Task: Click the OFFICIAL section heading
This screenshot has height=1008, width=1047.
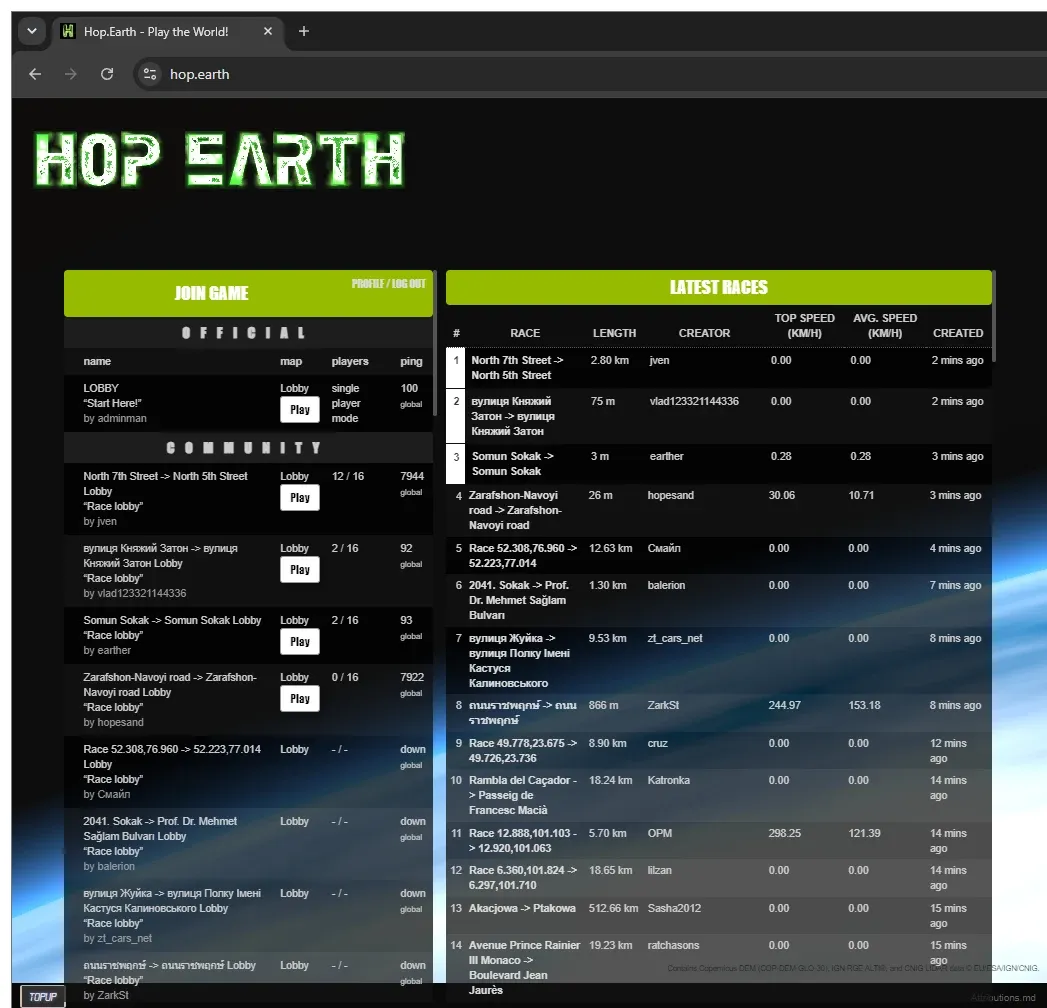Action: point(244,332)
